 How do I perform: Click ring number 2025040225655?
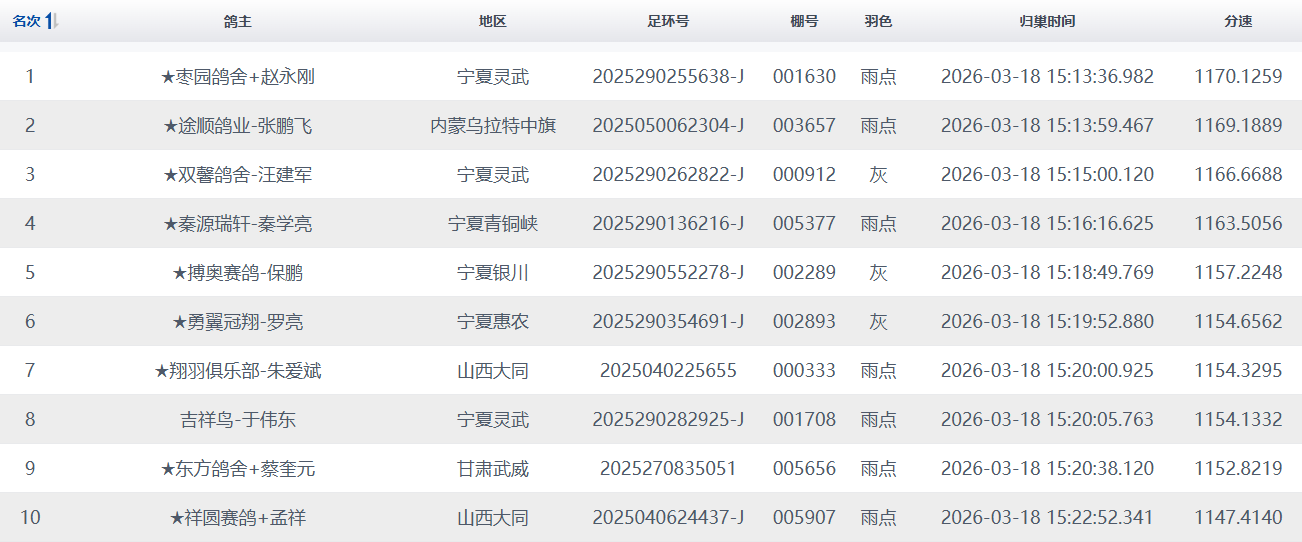pyautogui.click(x=668, y=371)
